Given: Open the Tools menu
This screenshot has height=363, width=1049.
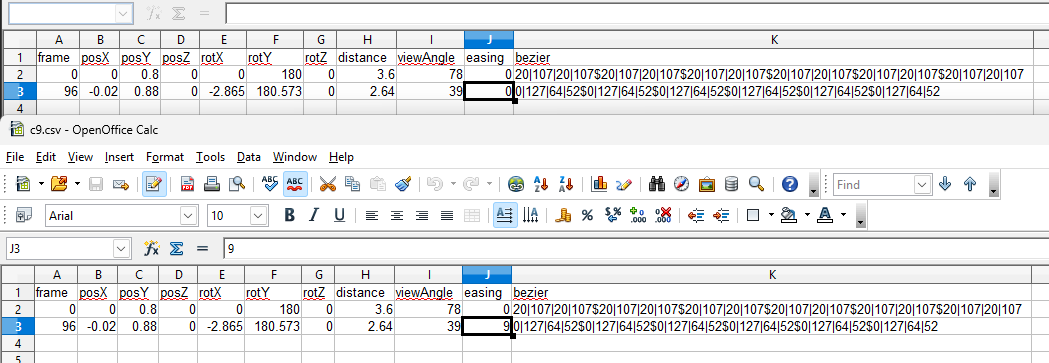Looking at the screenshot, I should 211,157.
